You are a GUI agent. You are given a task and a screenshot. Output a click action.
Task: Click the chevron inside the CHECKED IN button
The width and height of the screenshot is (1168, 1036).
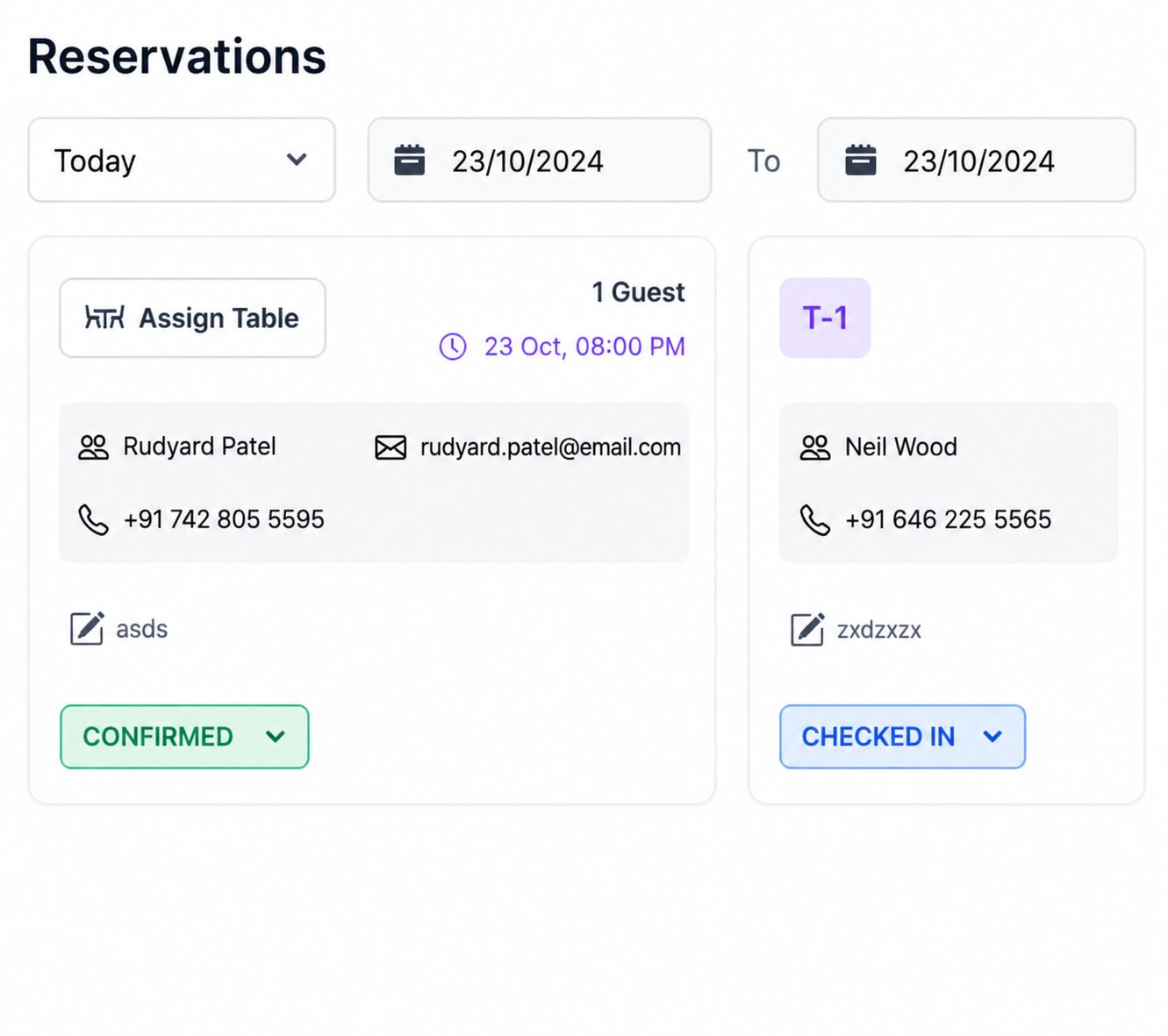(992, 737)
